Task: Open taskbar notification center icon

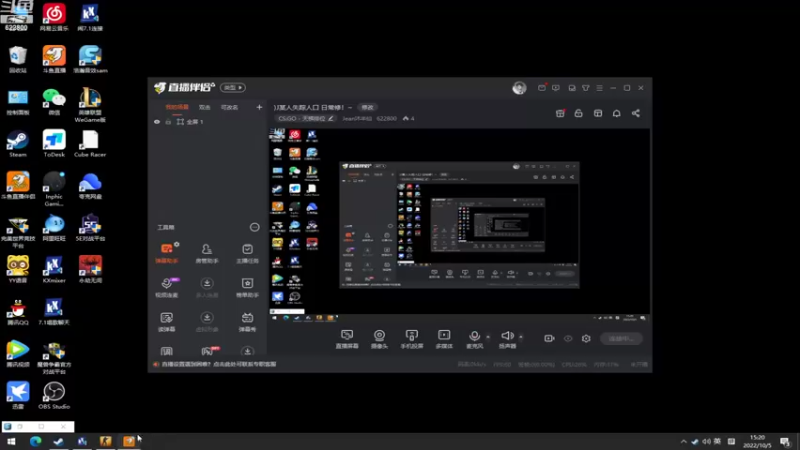Action: click(785, 441)
